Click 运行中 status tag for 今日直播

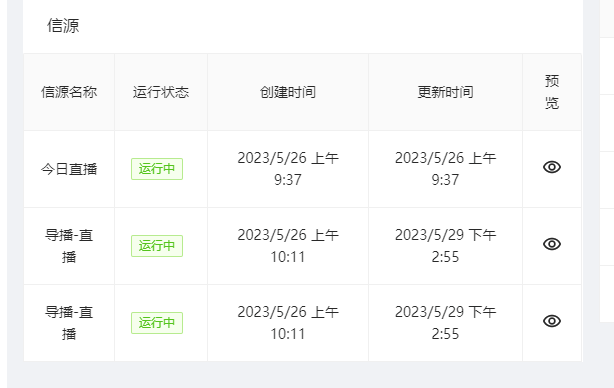[x=157, y=169]
